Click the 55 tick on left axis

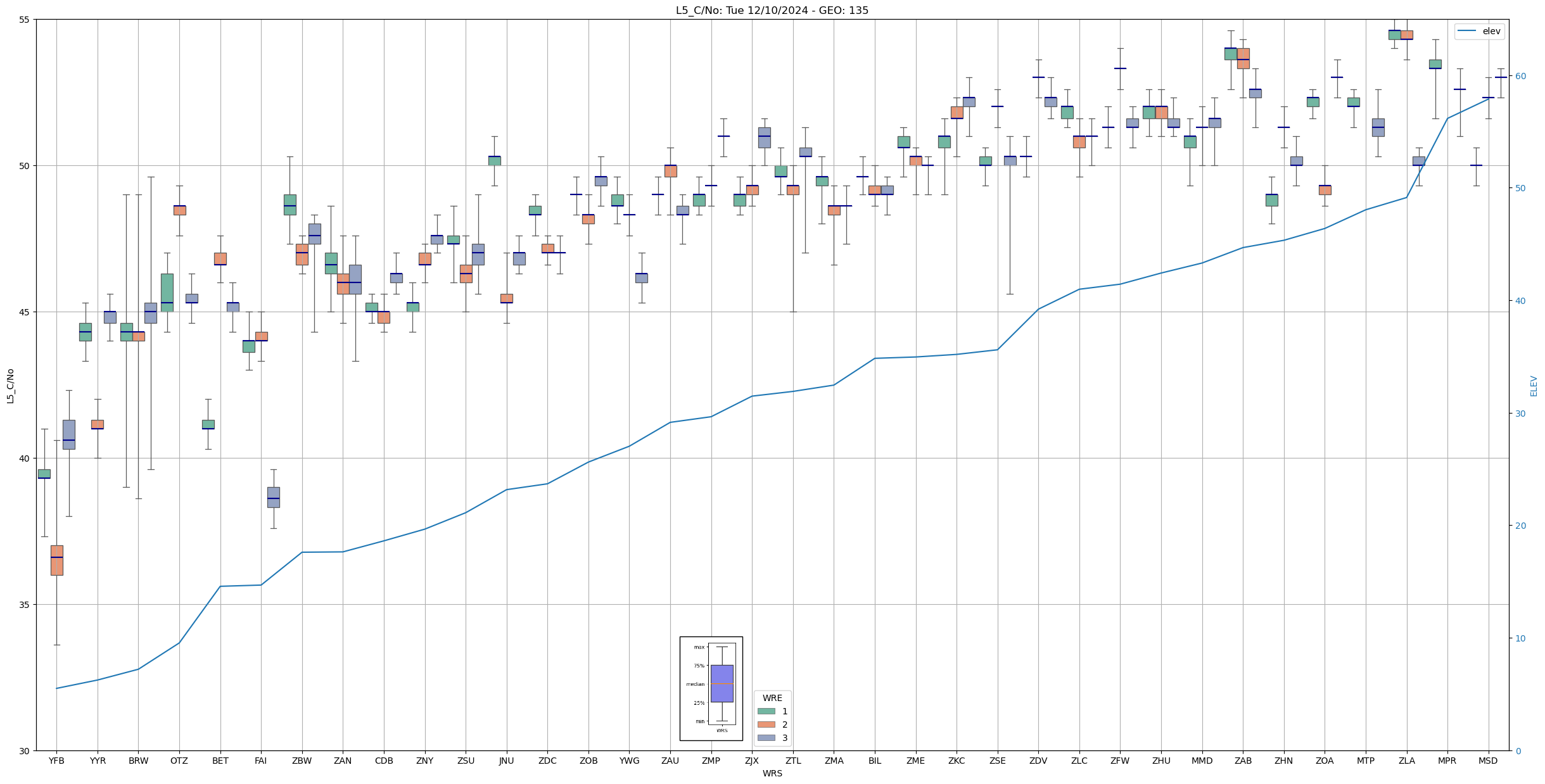(24, 20)
